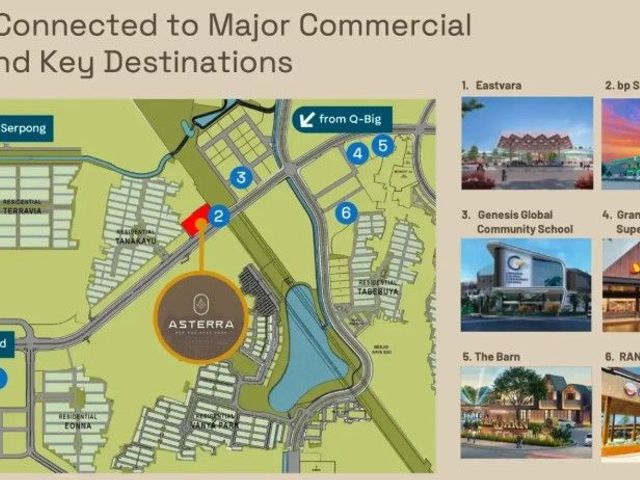640x480 pixels.
Task: Click the '2. bp' caption text
Action: tap(616, 86)
